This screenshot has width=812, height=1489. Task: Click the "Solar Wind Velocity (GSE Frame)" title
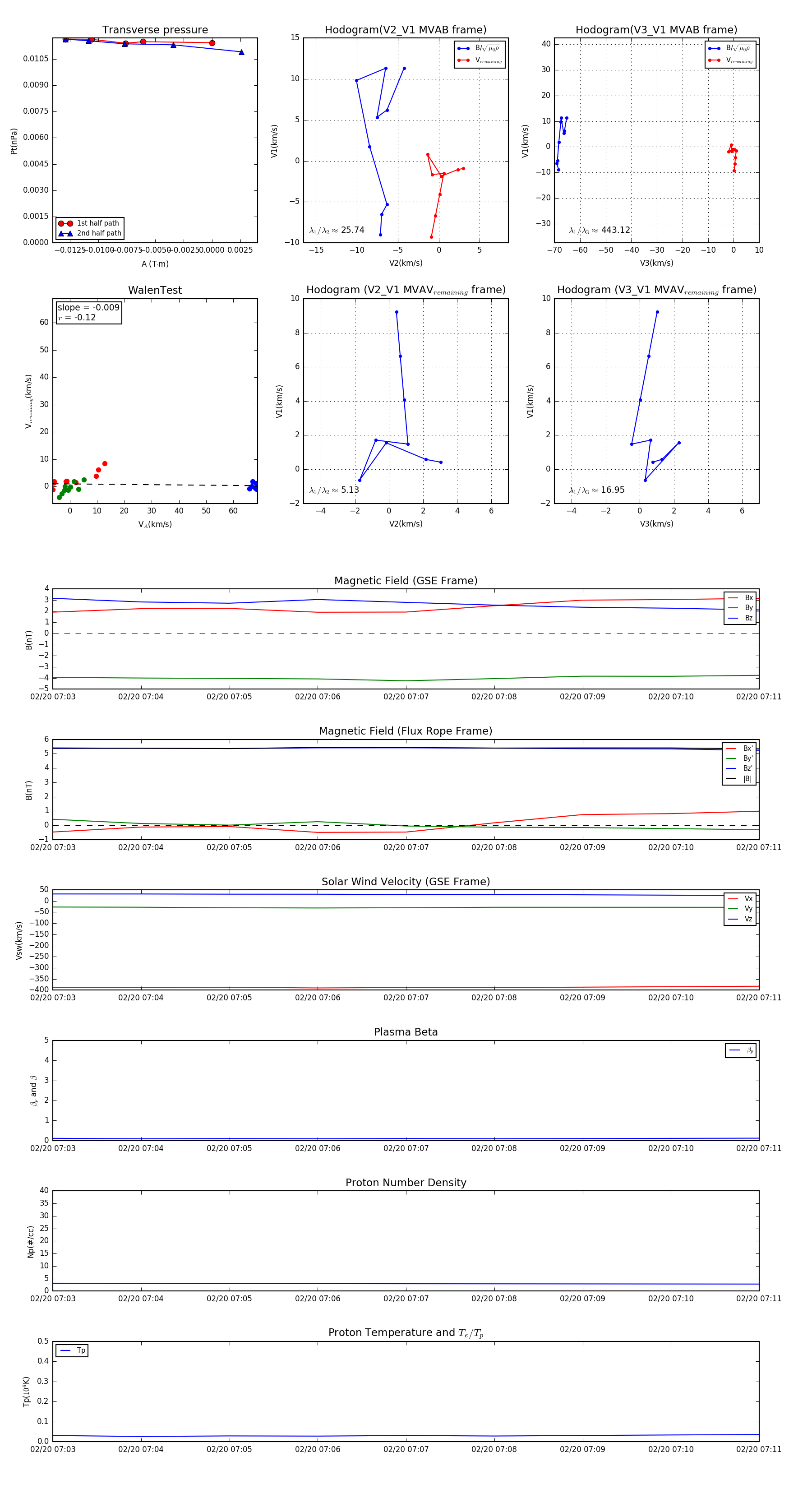406,882
